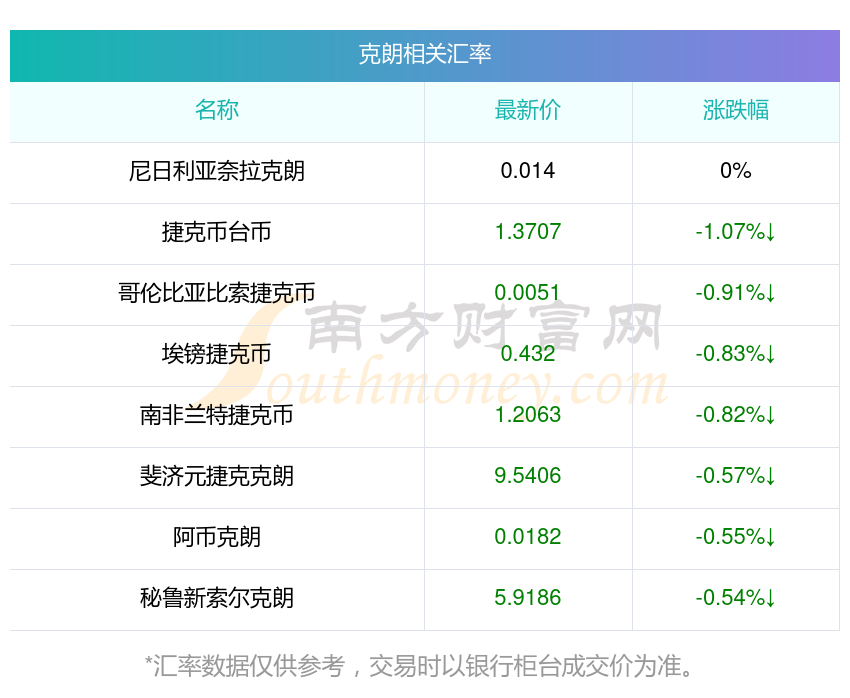The height and width of the screenshot is (698, 850).
Task: Select the 涨跌幅 column header
Action: tap(736, 110)
